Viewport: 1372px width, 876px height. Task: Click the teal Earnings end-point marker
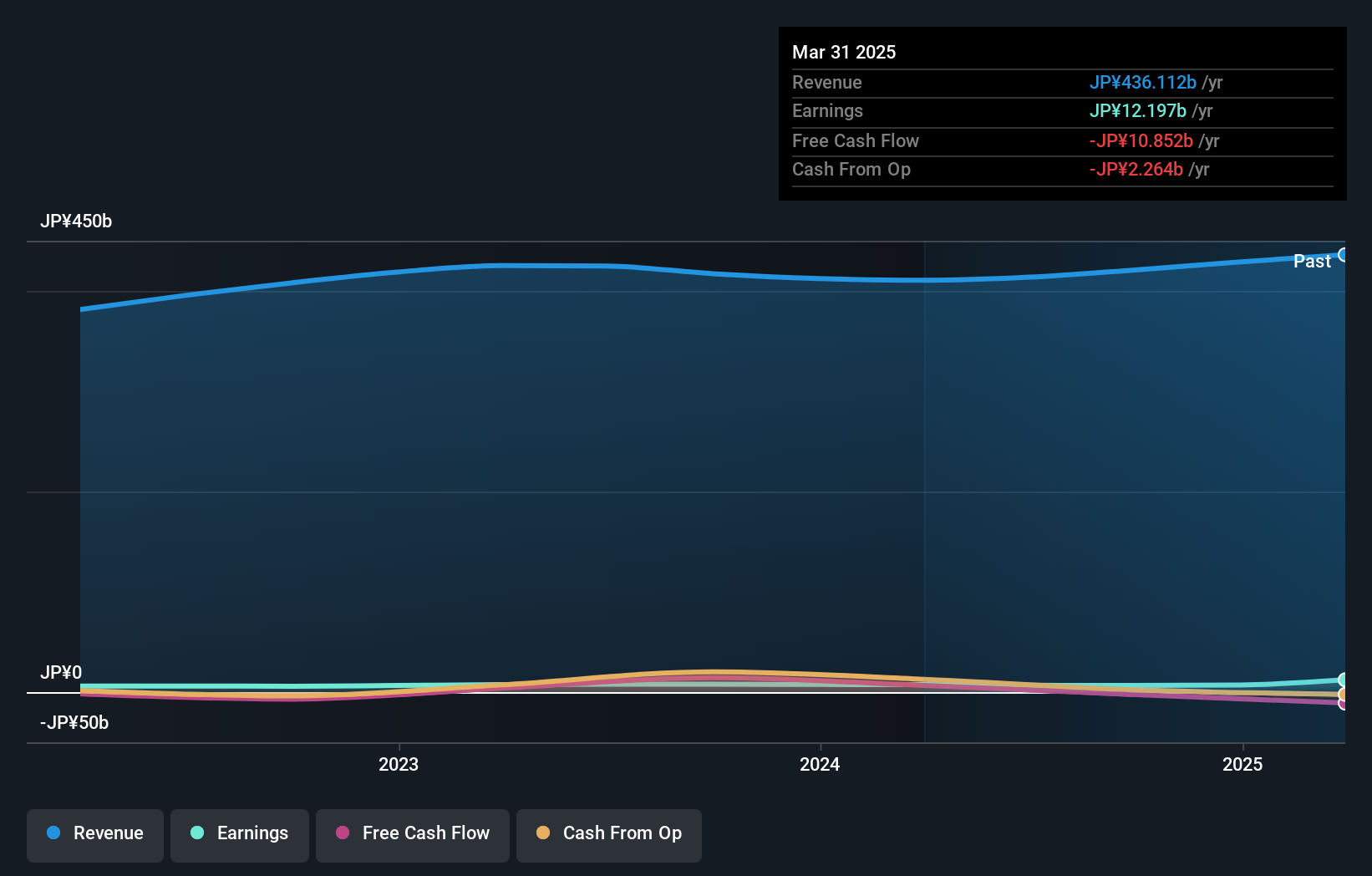tap(1343, 680)
